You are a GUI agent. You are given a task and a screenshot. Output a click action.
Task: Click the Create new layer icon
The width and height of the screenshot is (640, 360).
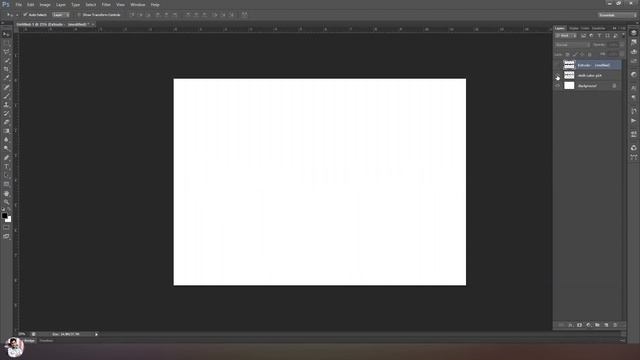pyautogui.click(x=606, y=325)
